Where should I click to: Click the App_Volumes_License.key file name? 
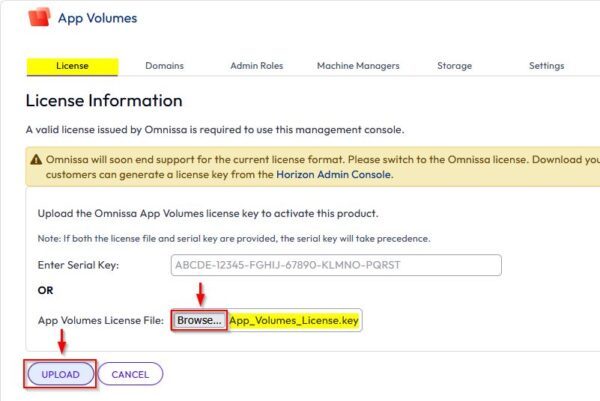[294, 320]
